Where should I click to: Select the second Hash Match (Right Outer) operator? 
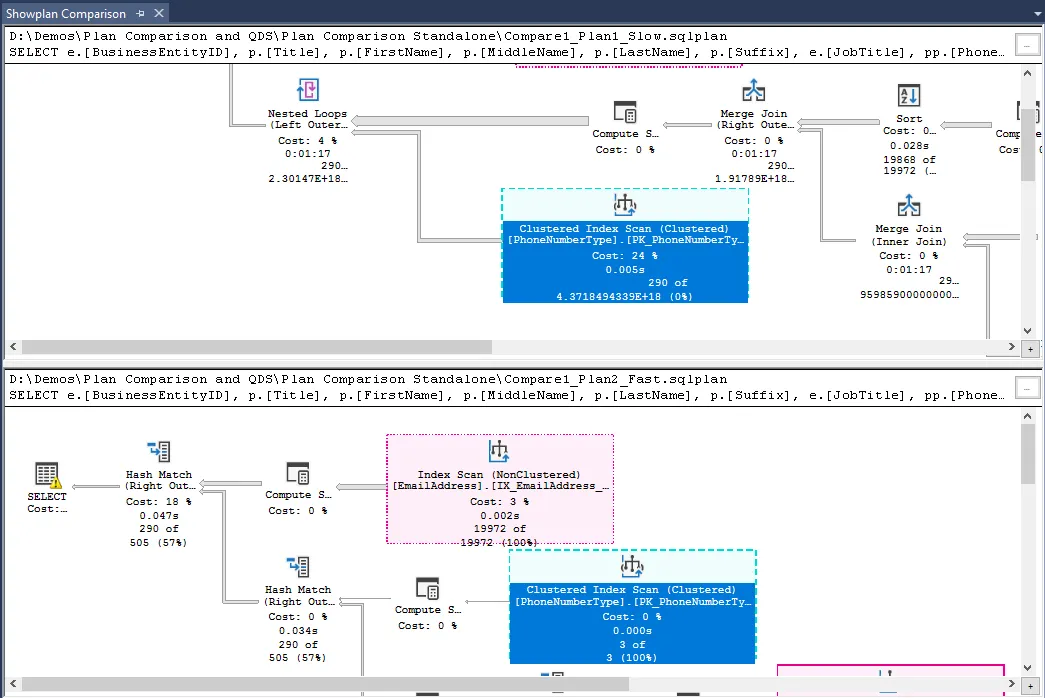click(297, 565)
